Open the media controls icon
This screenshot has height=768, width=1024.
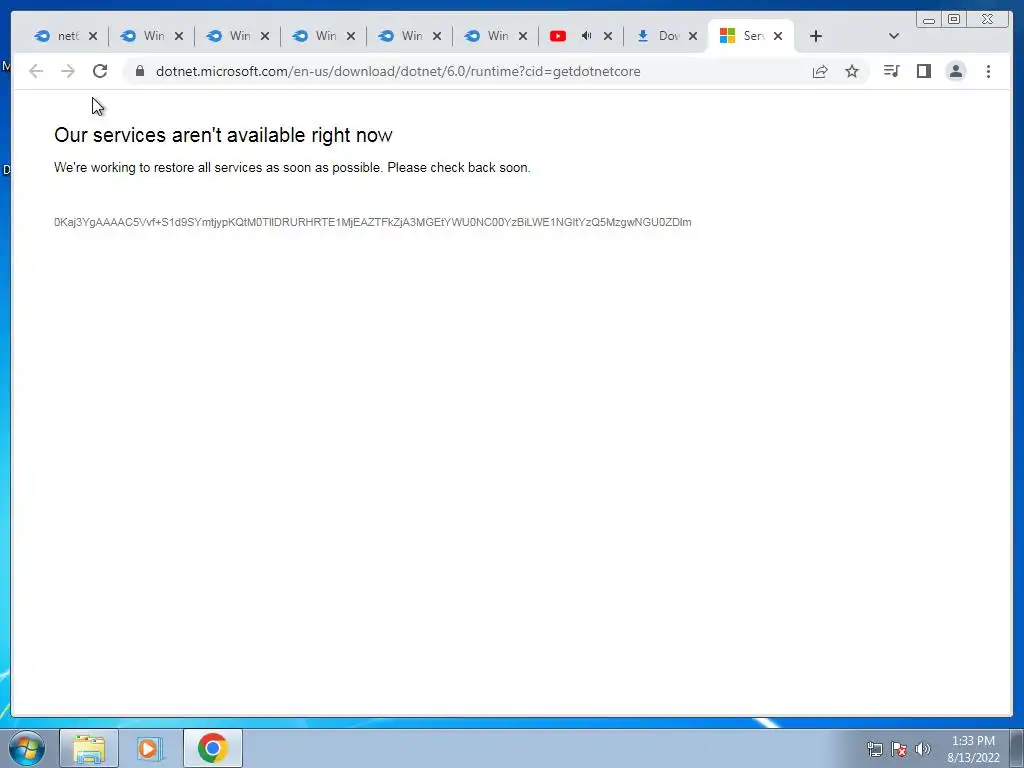point(891,71)
